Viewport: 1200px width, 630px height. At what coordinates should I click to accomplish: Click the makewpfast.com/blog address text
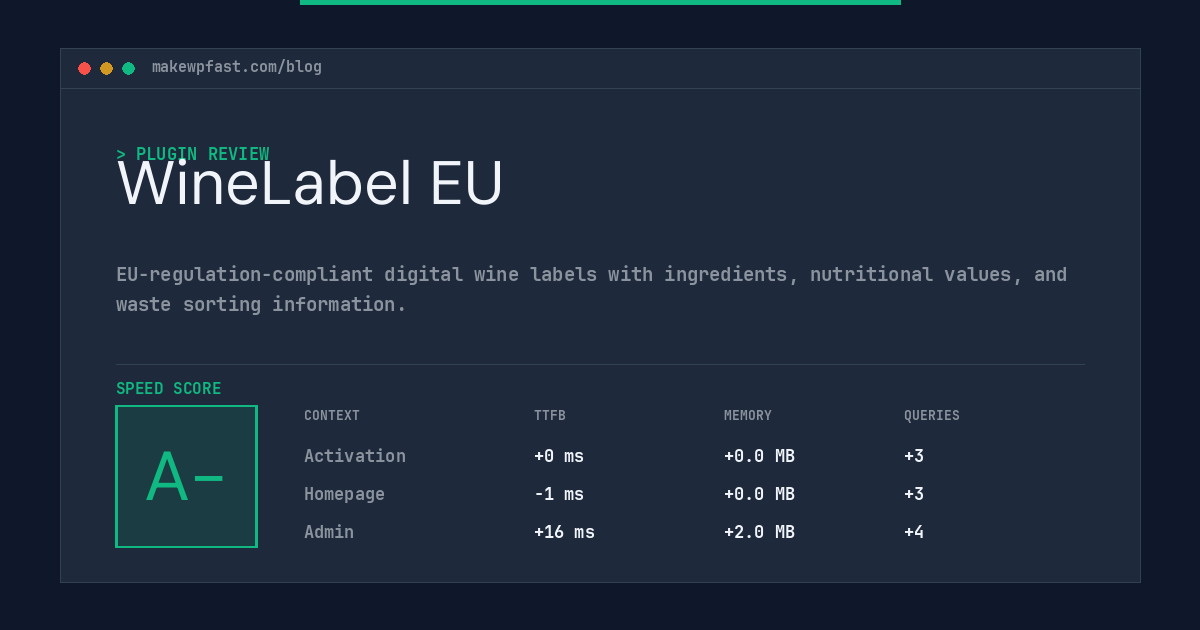point(237,67)
